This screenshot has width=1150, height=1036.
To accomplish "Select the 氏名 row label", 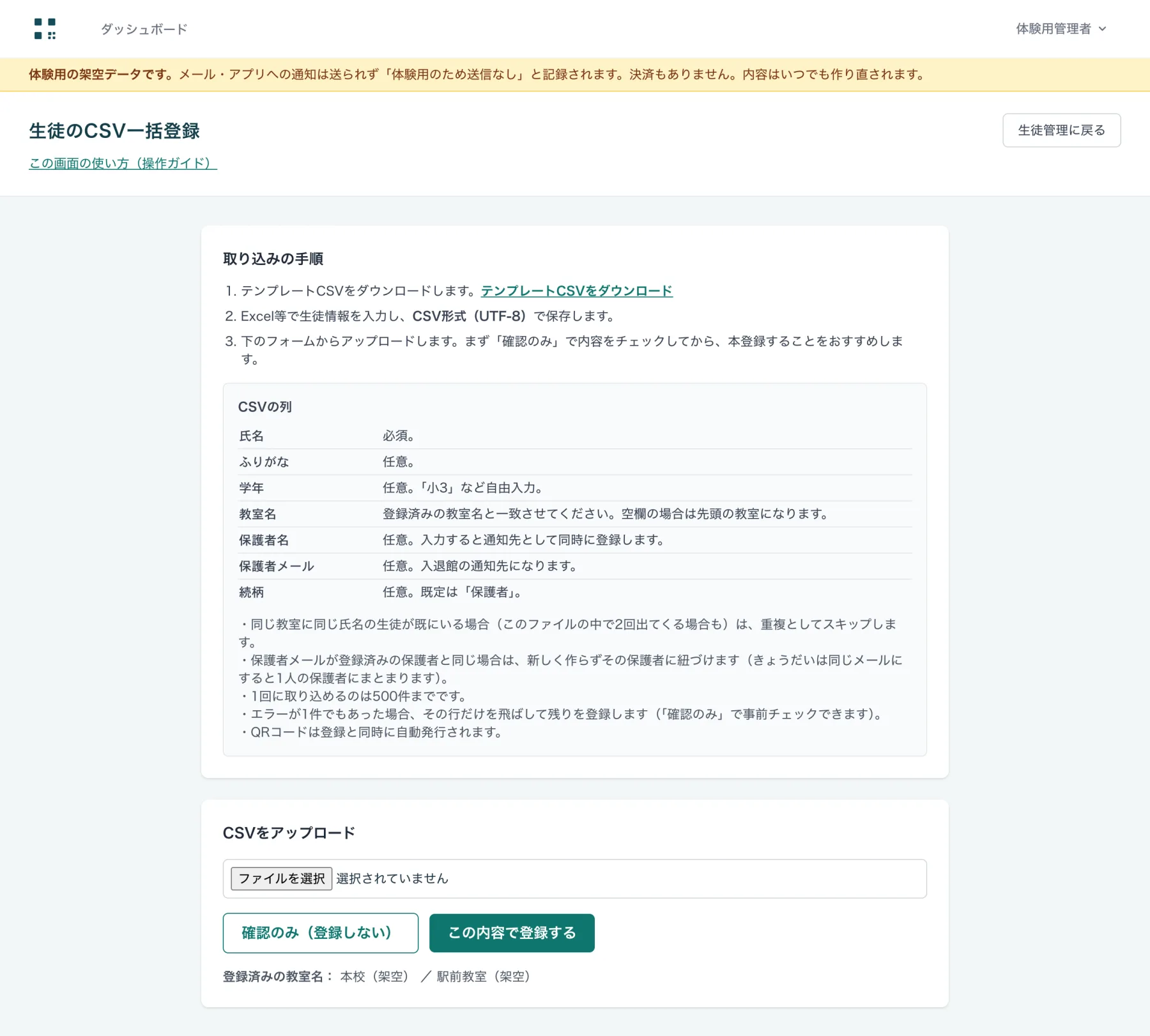I will click(x=251, y=436).
